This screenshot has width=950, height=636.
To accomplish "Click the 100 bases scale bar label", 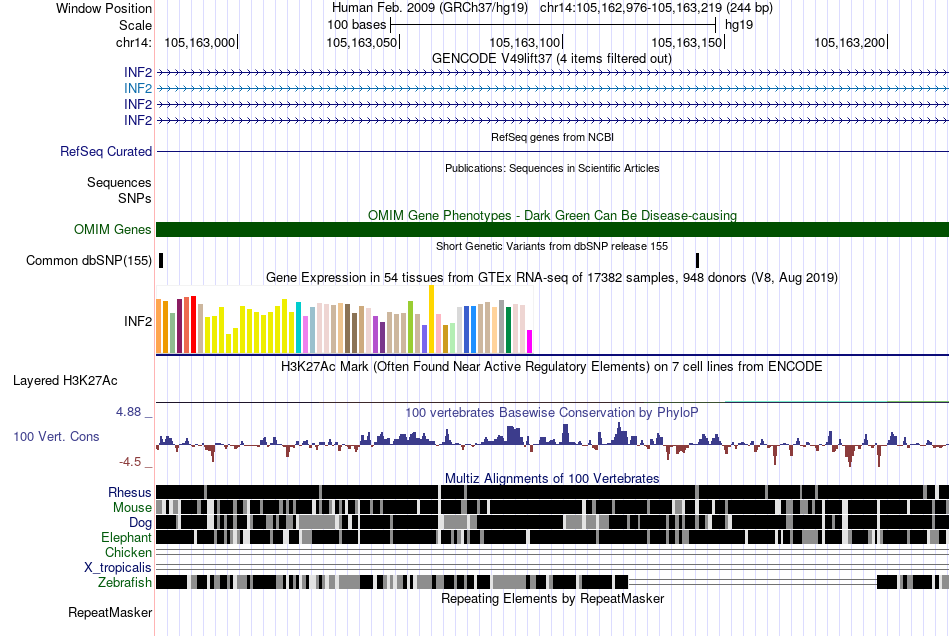I will pos(356,25).
